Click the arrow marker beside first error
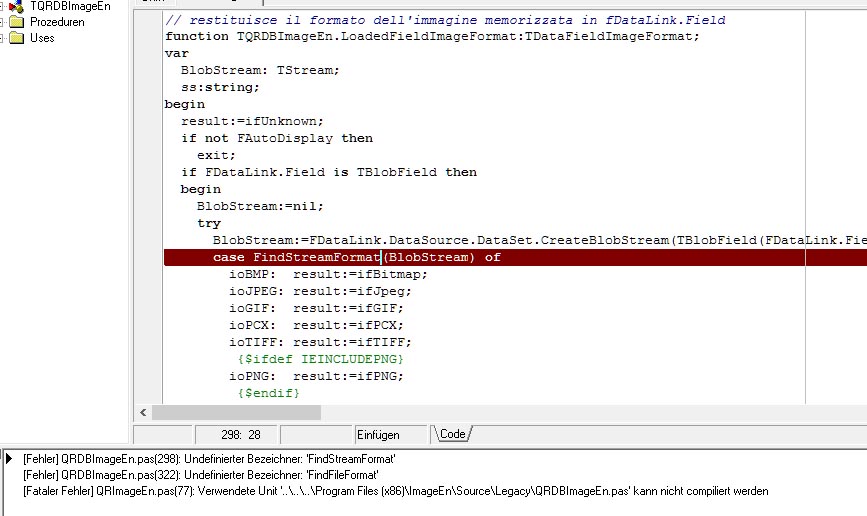This screenshot has width=867, height=516. (9, 458)
